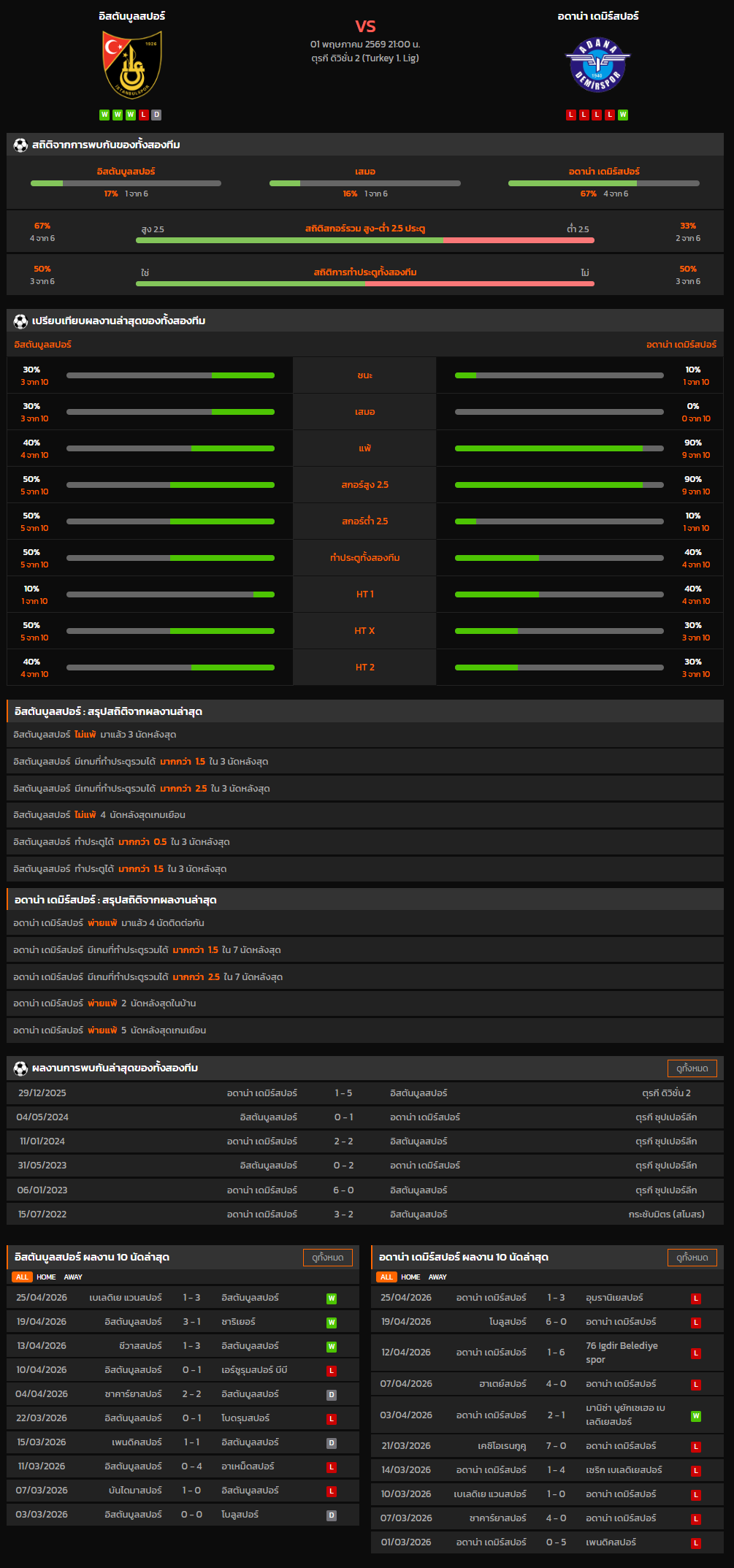This screenshot has height=1568, width=734.
Task: Click the 'สกอร์สูง 2.5' comparison row label
Action: click(365, 485)
